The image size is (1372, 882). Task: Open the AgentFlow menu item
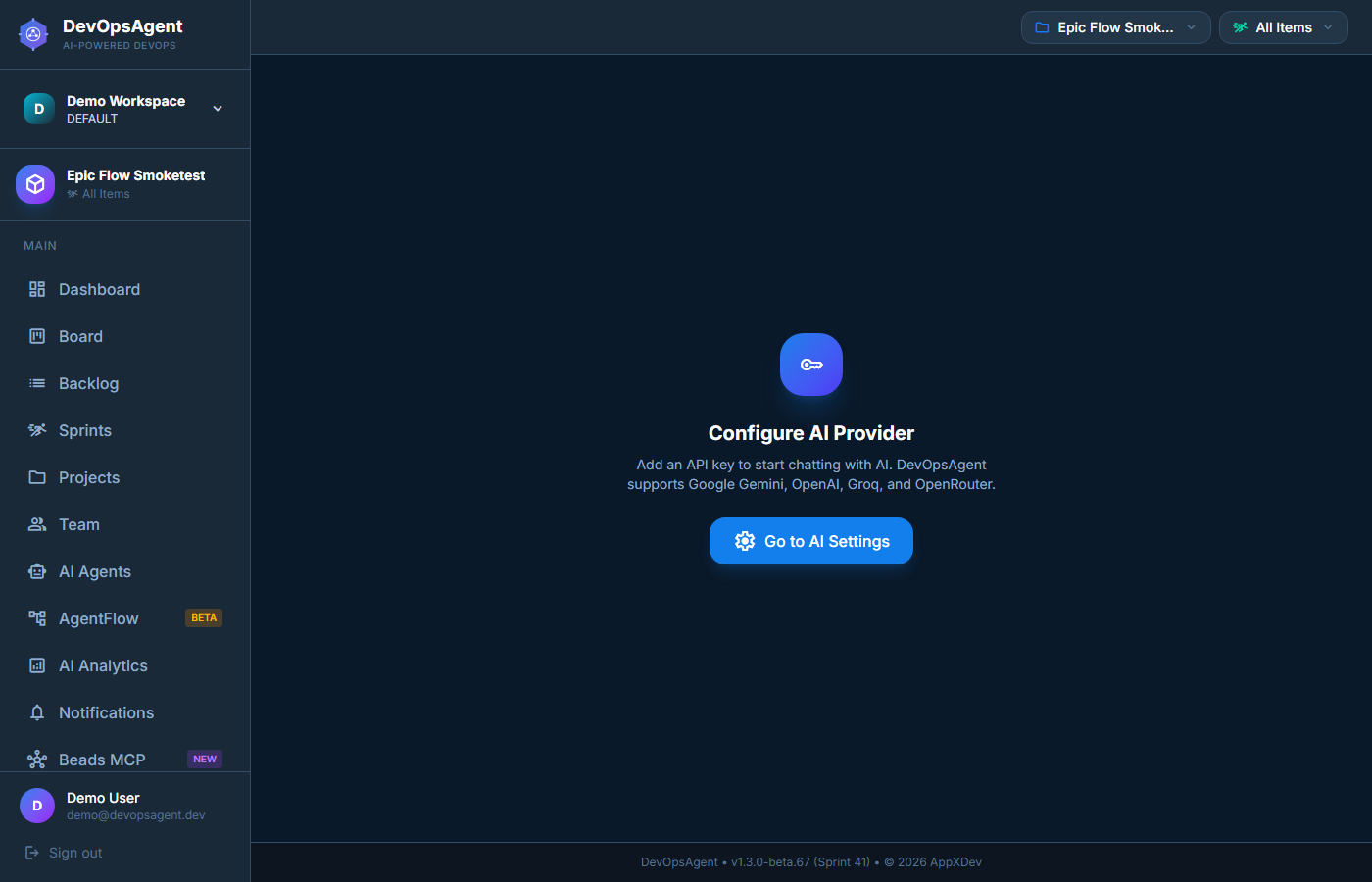[x=99, y=618]
